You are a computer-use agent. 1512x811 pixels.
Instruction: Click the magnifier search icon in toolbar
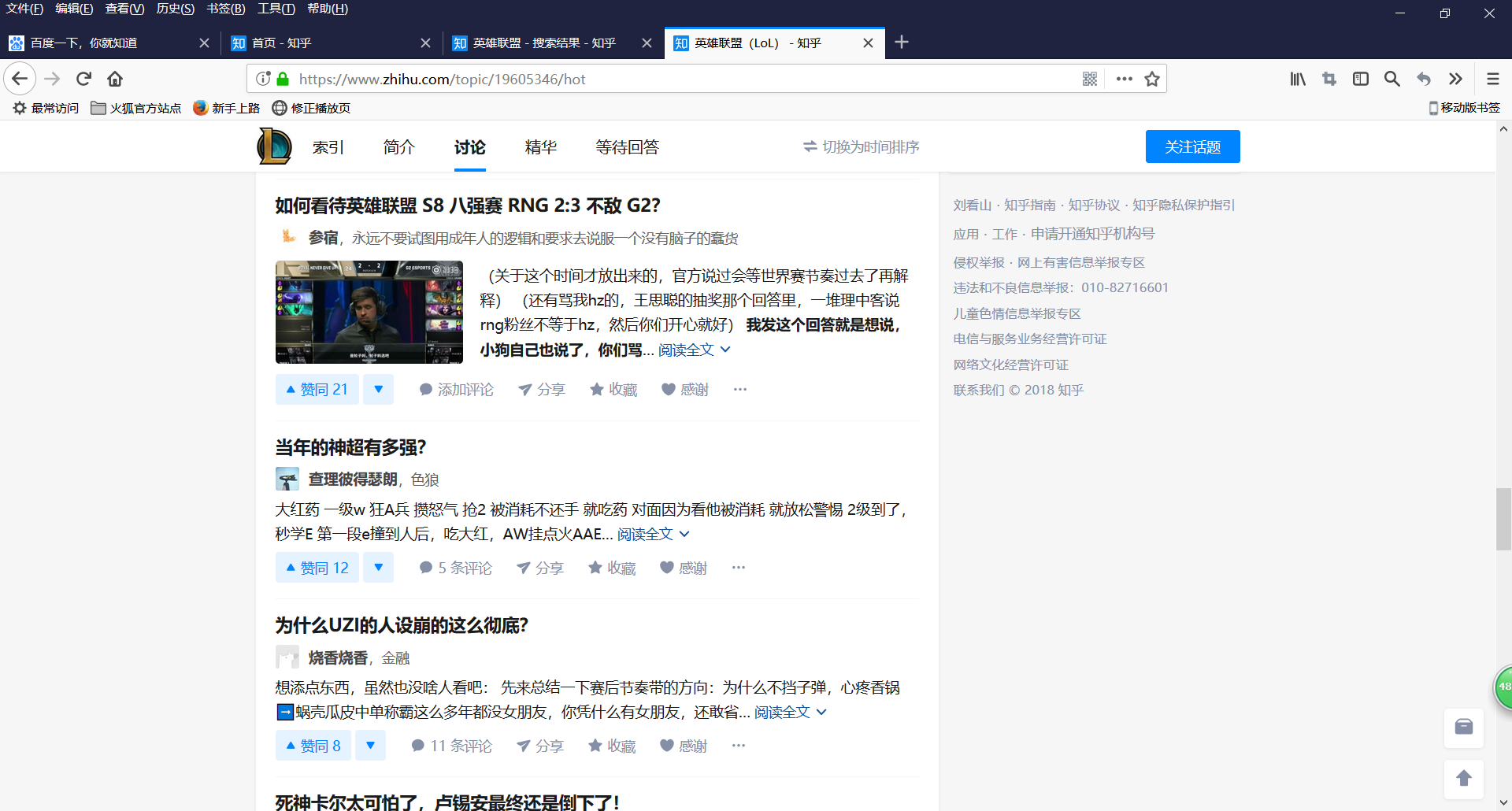[1392, 79]
